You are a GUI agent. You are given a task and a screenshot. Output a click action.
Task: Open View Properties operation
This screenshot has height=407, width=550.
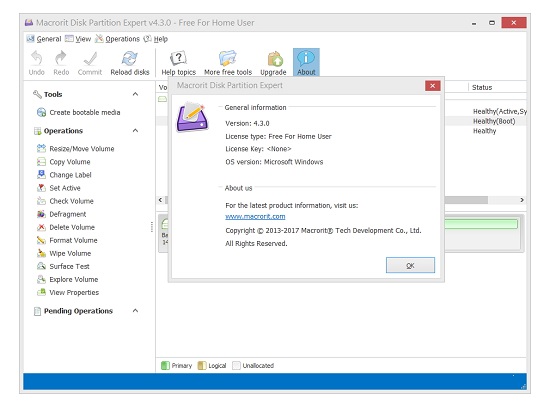click(x=68, y=293)
